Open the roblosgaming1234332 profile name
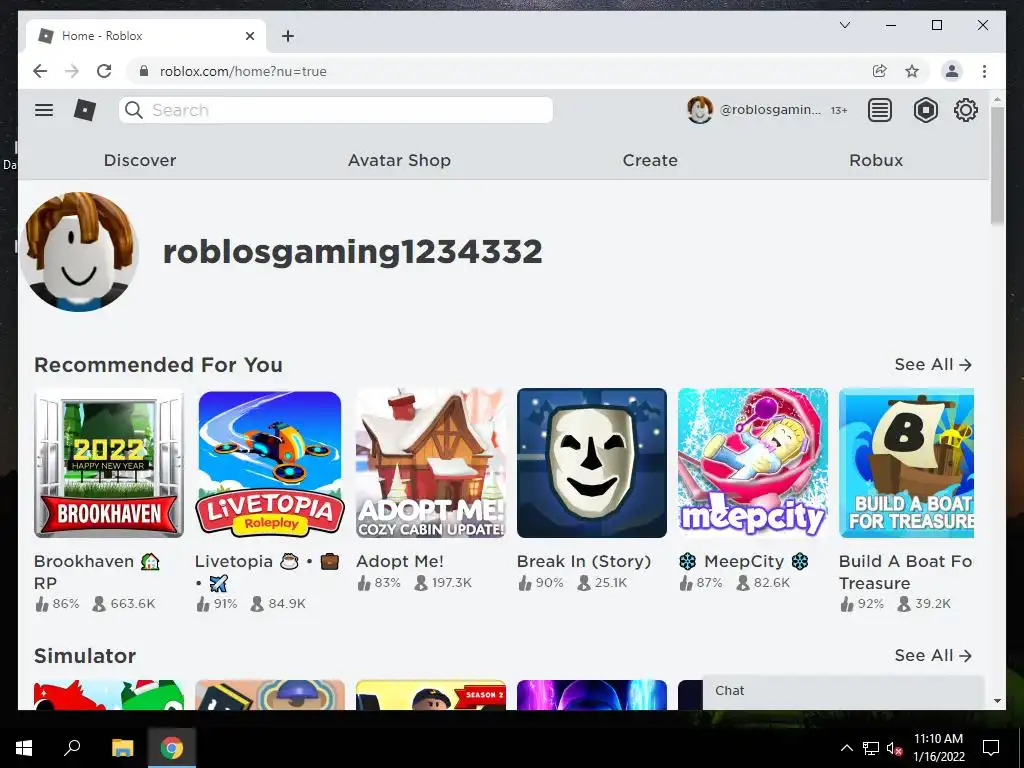1024x768 pixels. pos(353,251)
